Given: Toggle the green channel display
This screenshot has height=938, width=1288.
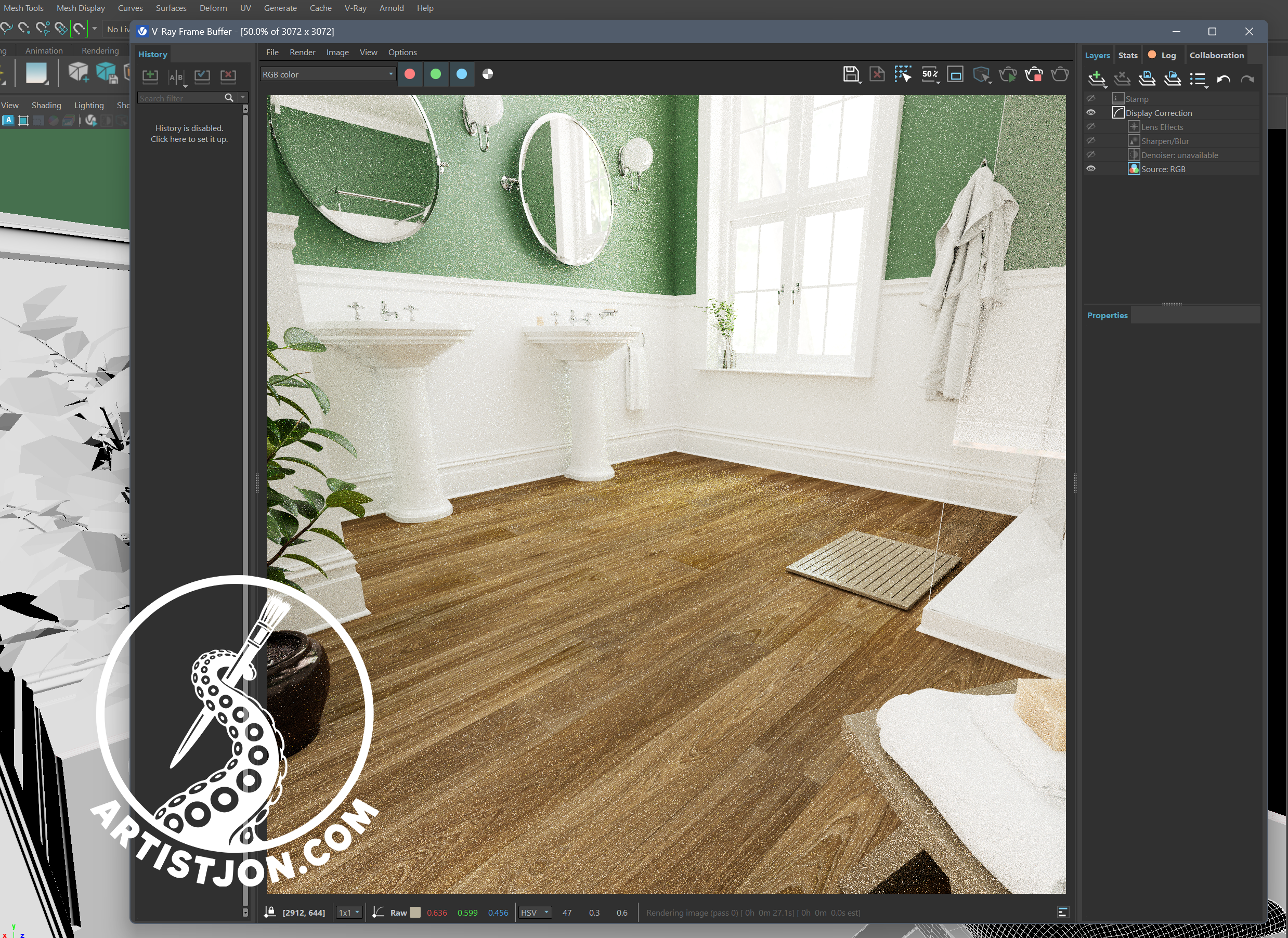Looking at the screenshot, I should pyautogui.click(x=436, y=74).
